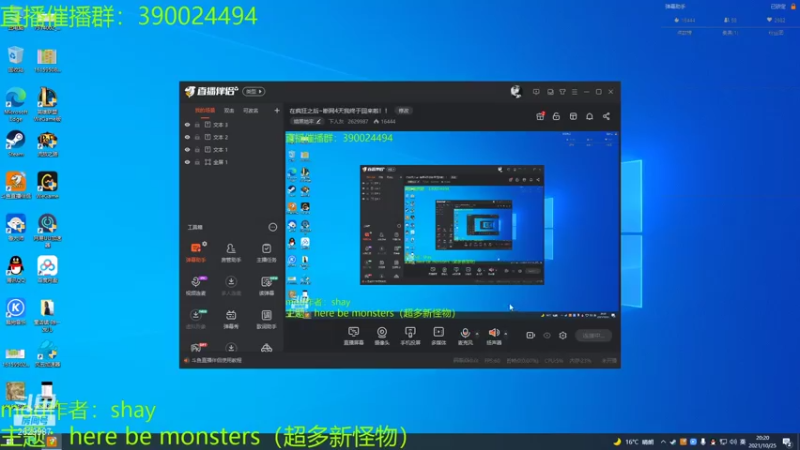The width and height of the screenshot is (800, 450).
Task: Open the pill dropdown beside the companion logo
Action: coord(254,91)
